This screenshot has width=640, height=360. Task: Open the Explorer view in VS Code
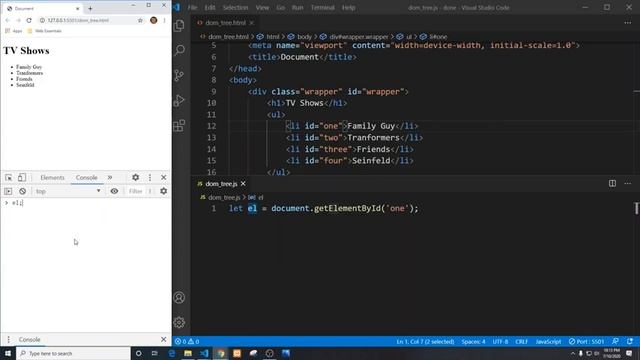pyautogui.click(x=179, y=26)
